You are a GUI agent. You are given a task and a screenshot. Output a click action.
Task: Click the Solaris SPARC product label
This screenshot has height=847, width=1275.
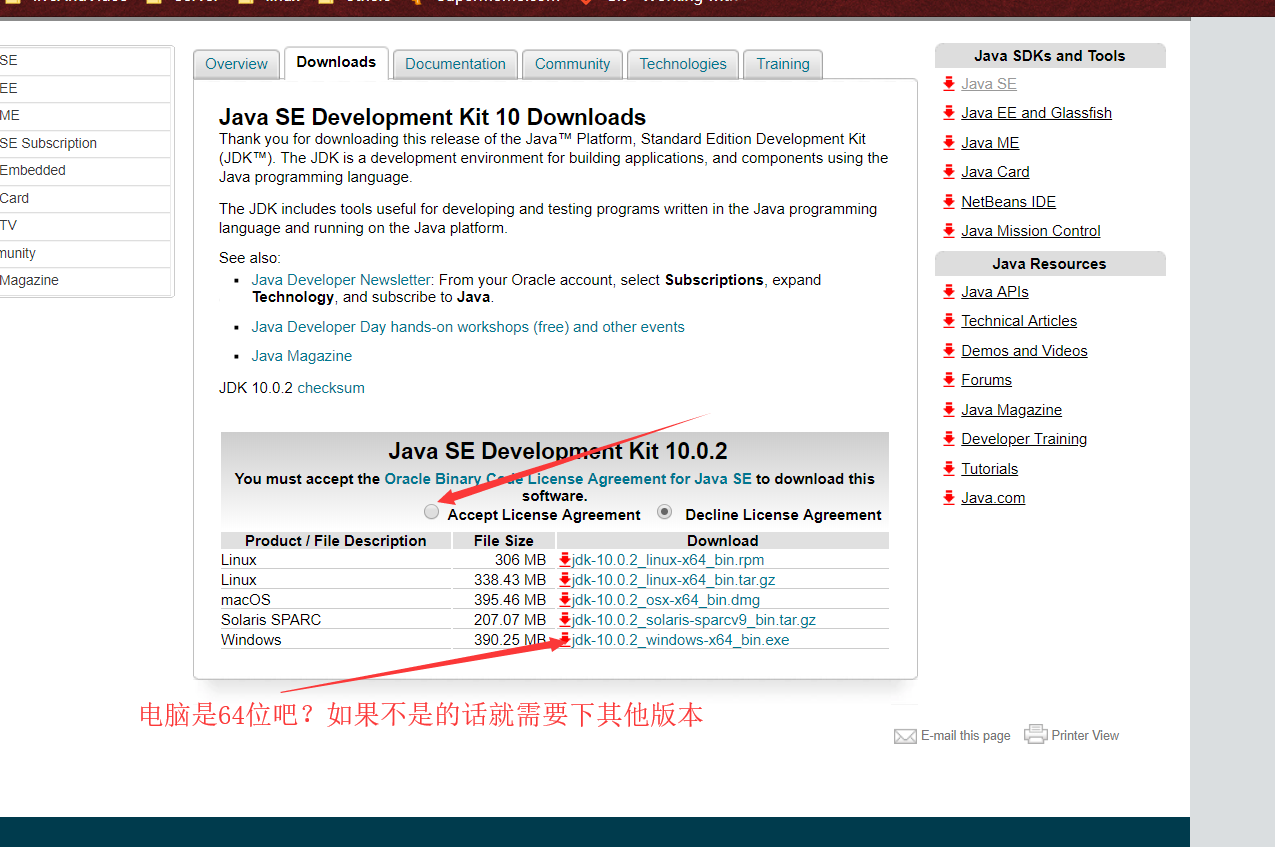coord(271,620)
